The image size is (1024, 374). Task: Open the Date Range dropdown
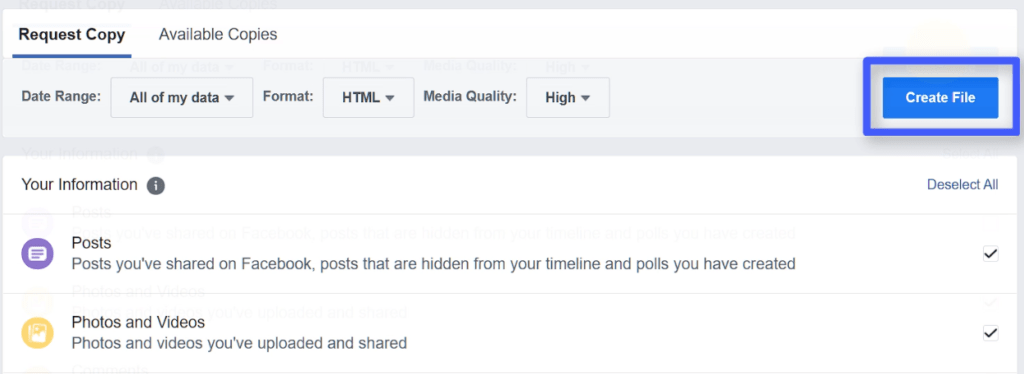click(182, 97)
